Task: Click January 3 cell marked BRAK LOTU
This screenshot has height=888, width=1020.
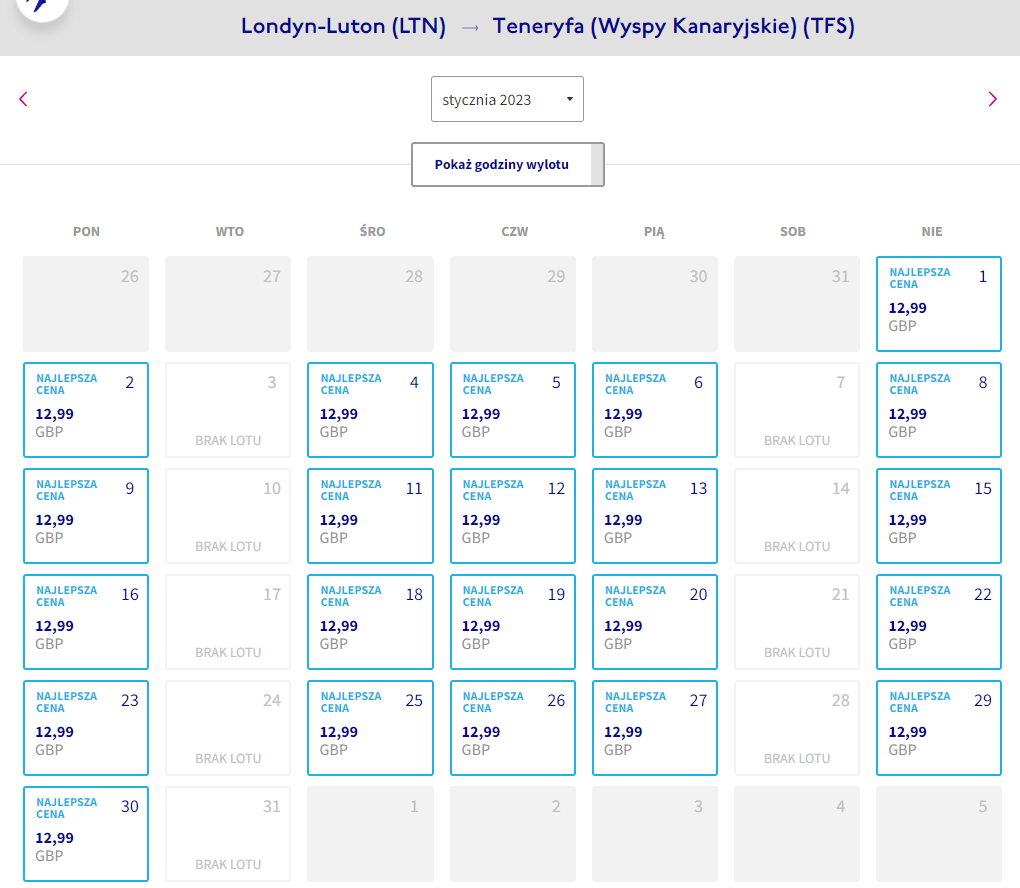Action: [x=228, y=410]
